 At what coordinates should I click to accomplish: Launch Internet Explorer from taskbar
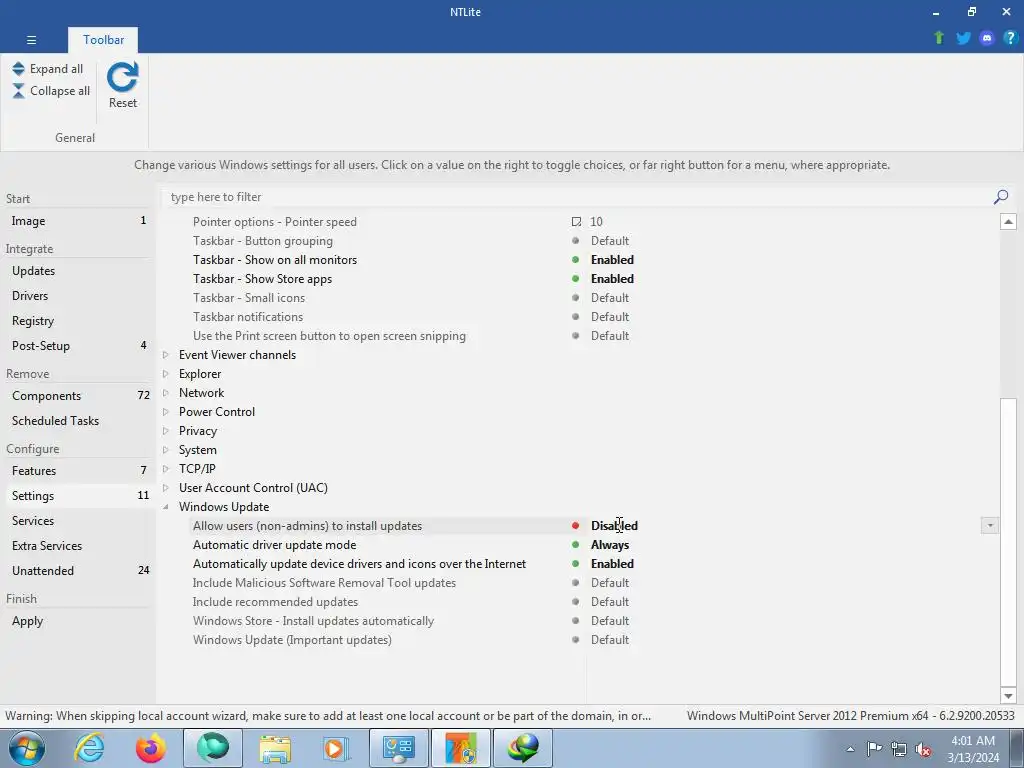[x=89, y=748]
